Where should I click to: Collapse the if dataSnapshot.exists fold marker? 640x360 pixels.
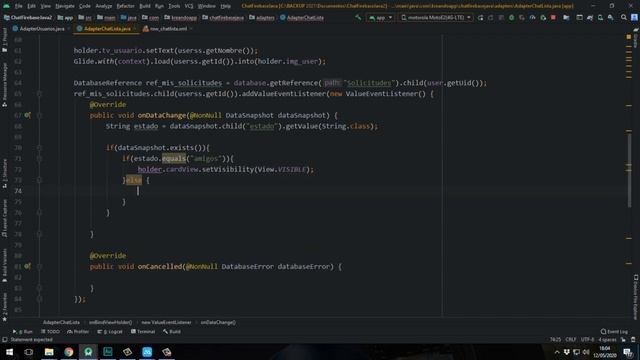tap(40, 148)
